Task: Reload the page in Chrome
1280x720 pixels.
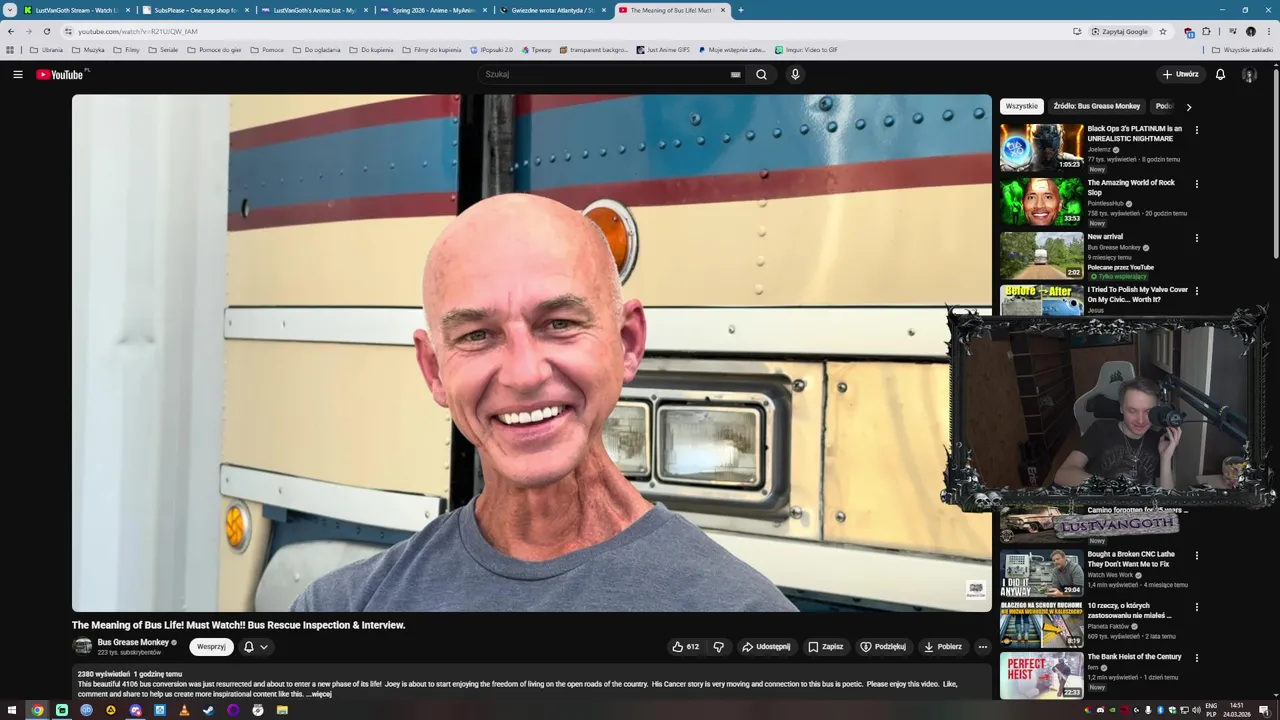Action: [x=46, y=31]
